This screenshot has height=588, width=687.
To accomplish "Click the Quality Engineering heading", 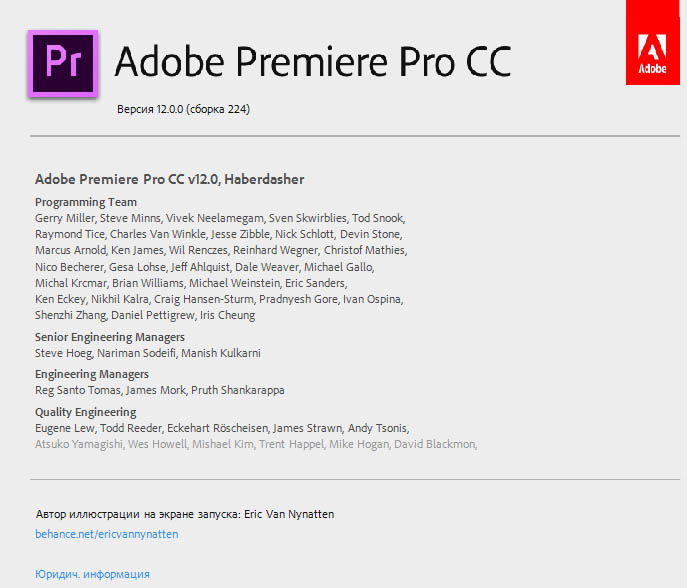I will point(85,412).
